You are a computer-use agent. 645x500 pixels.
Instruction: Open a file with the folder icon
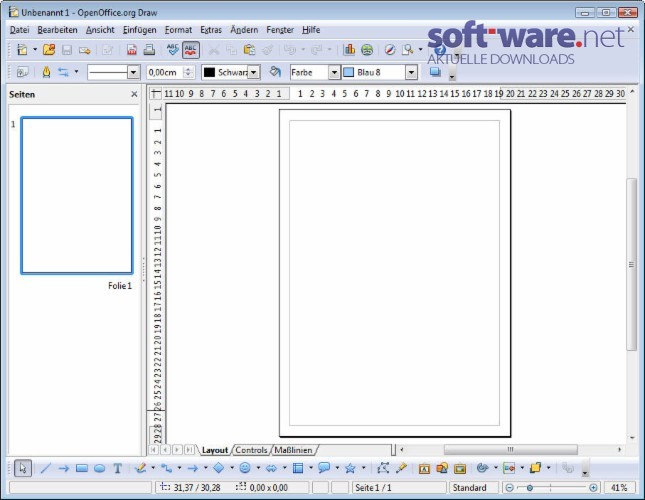[49, 50]
